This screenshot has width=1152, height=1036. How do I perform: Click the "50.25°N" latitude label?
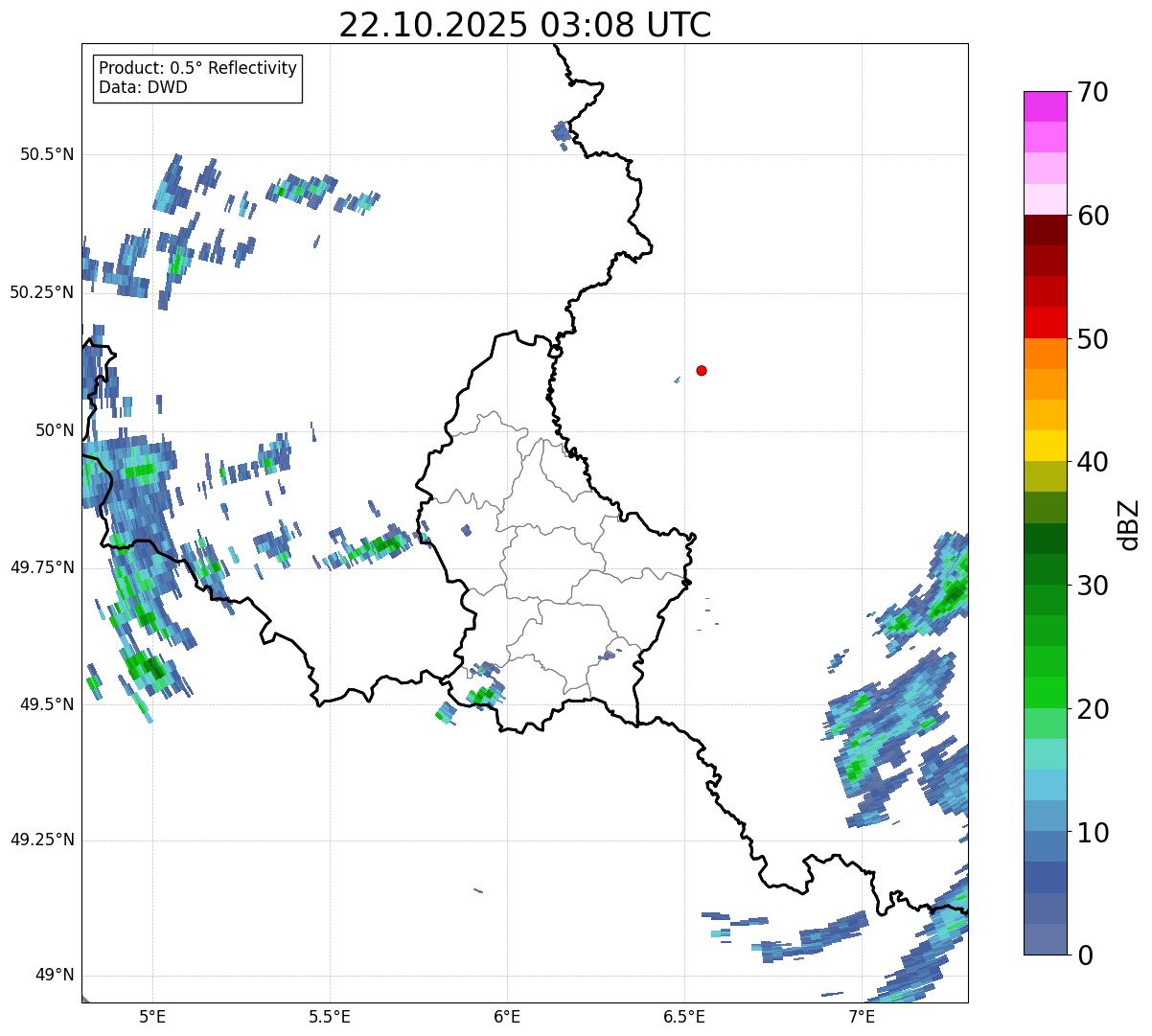tap(42, 292)
